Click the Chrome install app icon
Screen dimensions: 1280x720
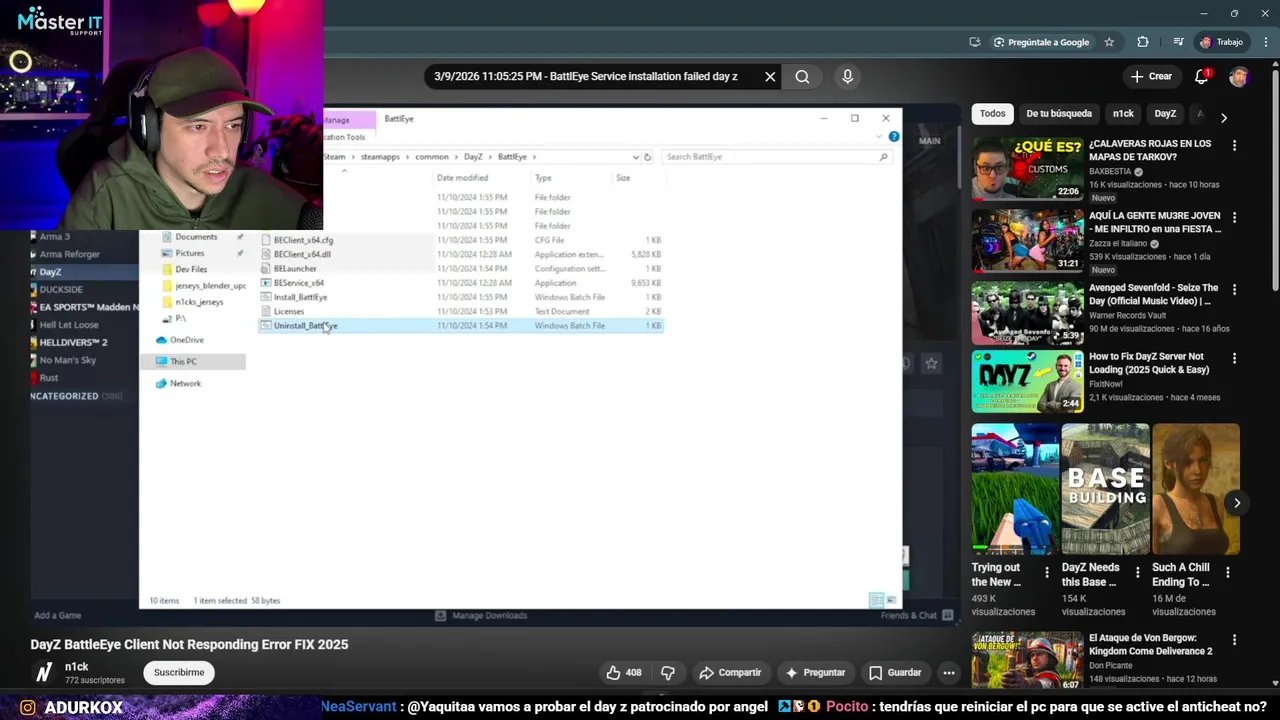click(975, 42)
